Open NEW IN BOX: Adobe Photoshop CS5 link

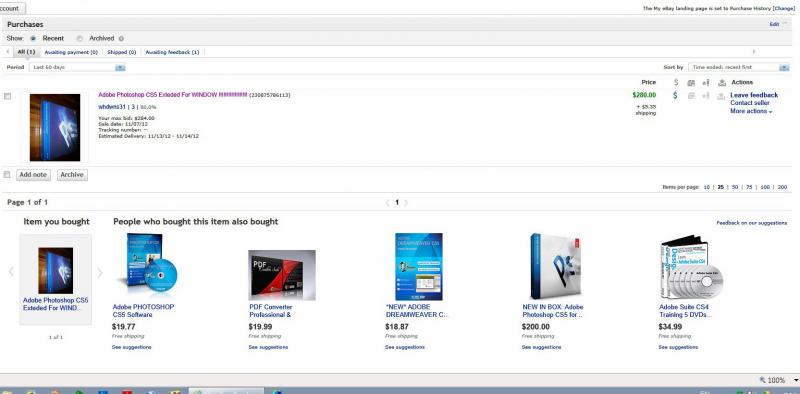[x=553, y=311]
